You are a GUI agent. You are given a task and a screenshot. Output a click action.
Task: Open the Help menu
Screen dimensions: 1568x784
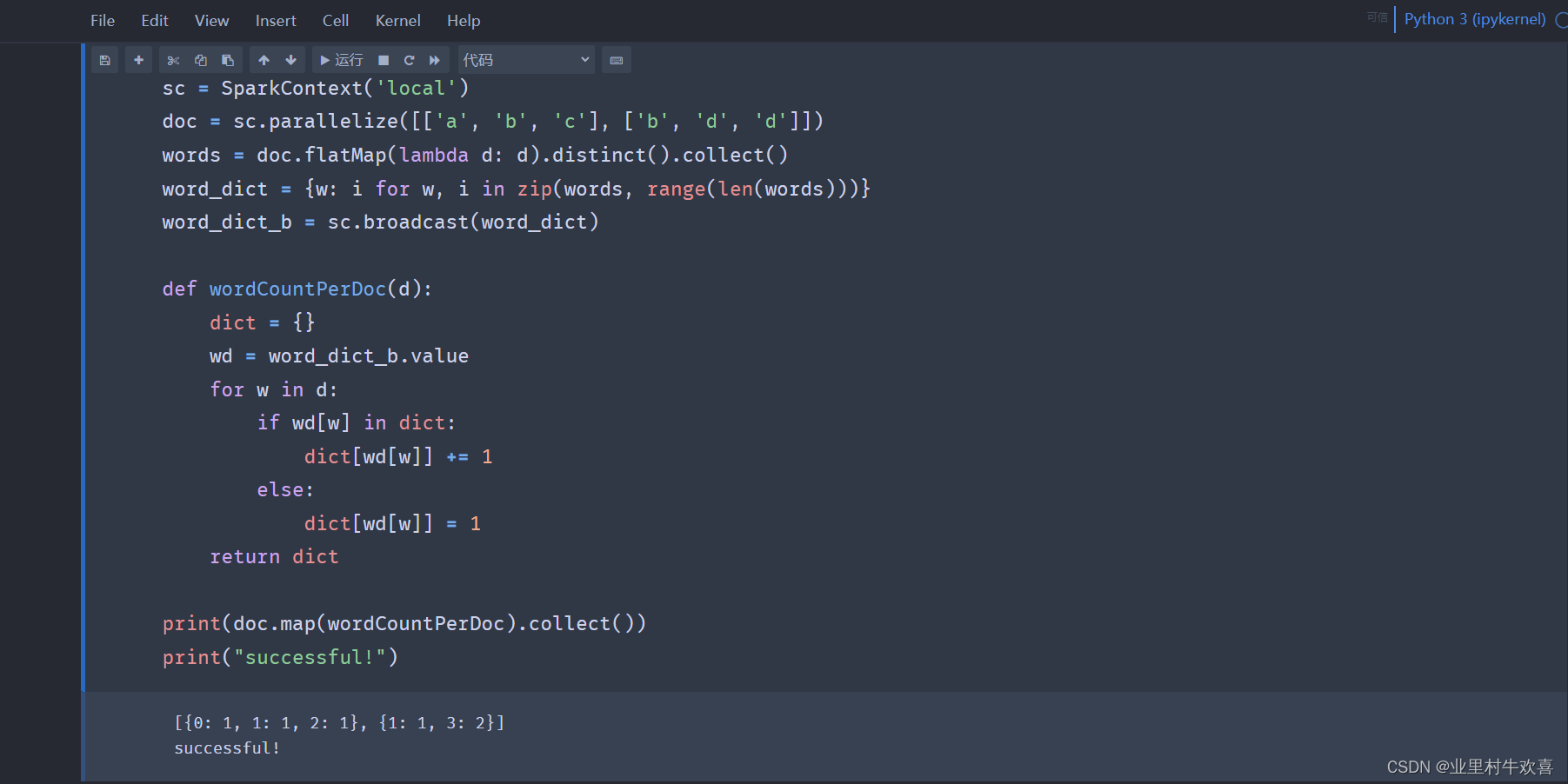pos(464,21)
